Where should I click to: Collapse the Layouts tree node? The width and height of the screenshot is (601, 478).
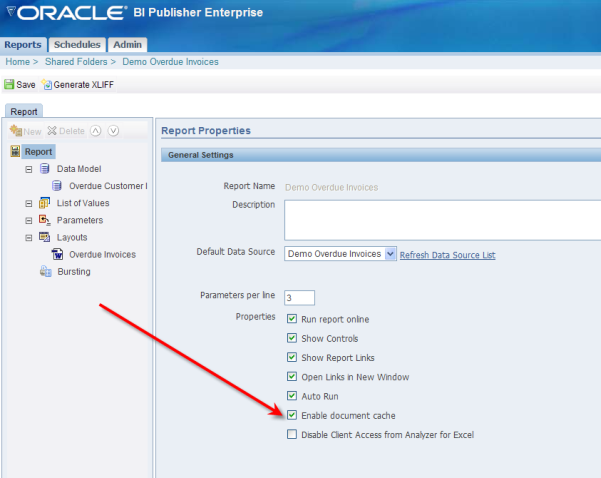coord(29,238)
